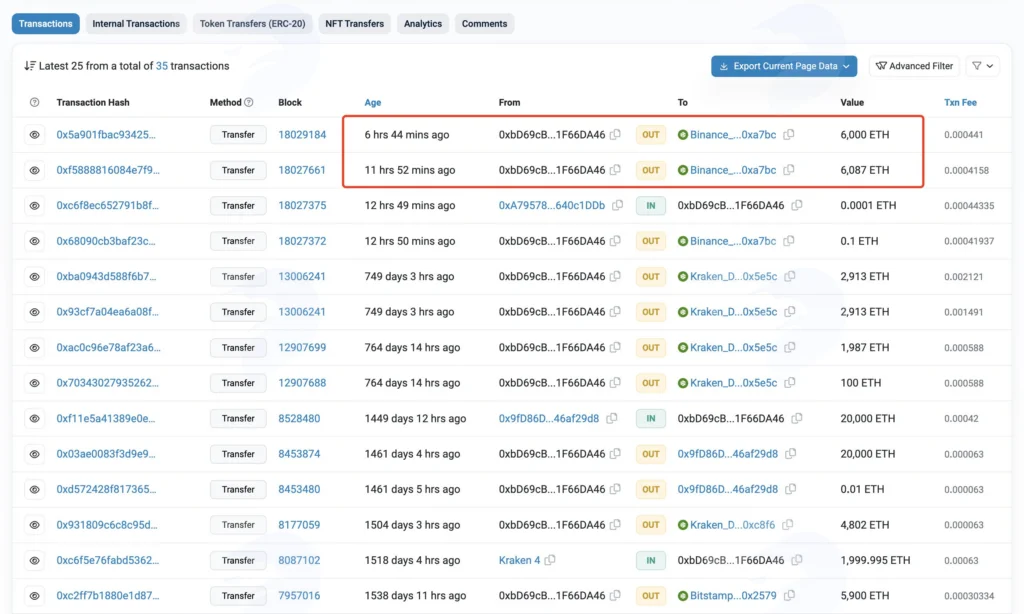Preview transaction 0x03ae0083f3d9e9 with eye icon
Screen dimensions: 1024x614
35,454
